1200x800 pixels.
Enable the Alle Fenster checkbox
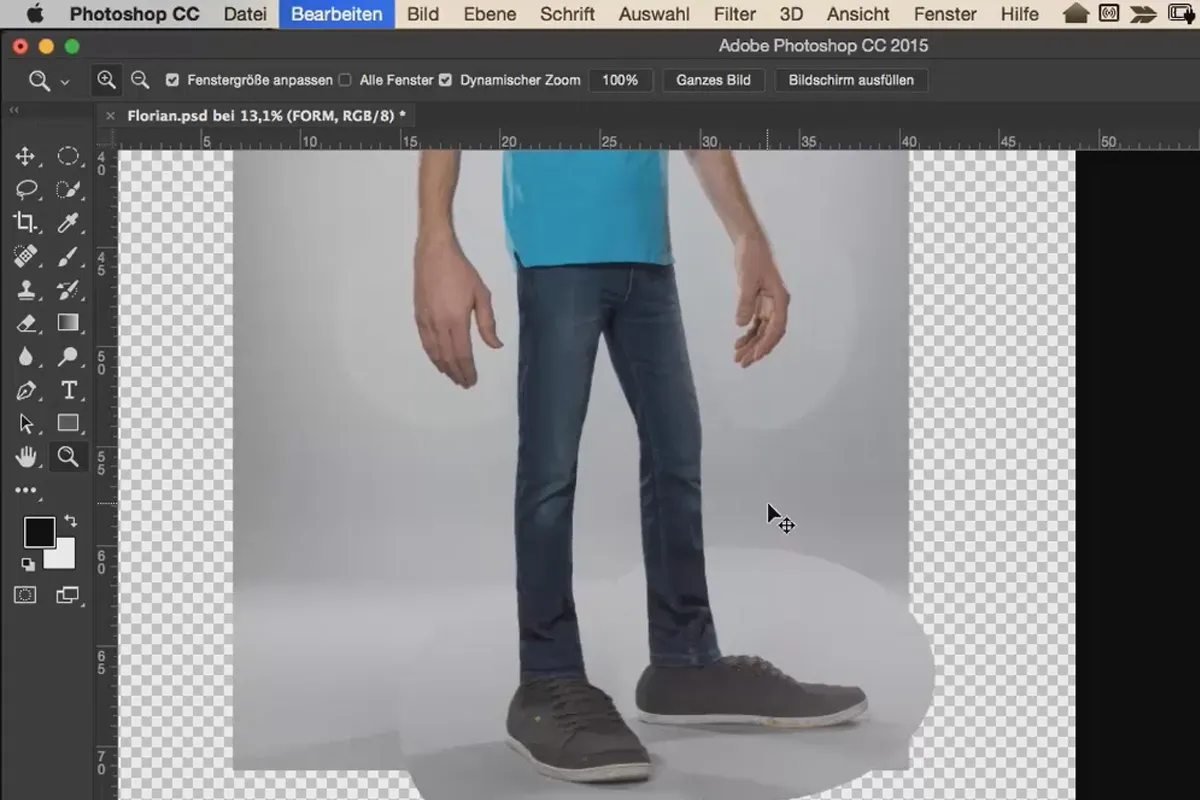pos(345,80)
